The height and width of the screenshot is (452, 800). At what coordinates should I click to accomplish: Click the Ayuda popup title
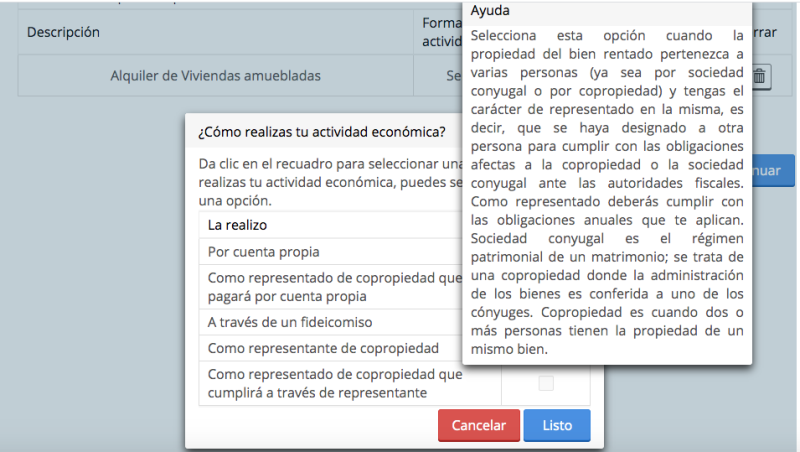click(x=490, y=10)
